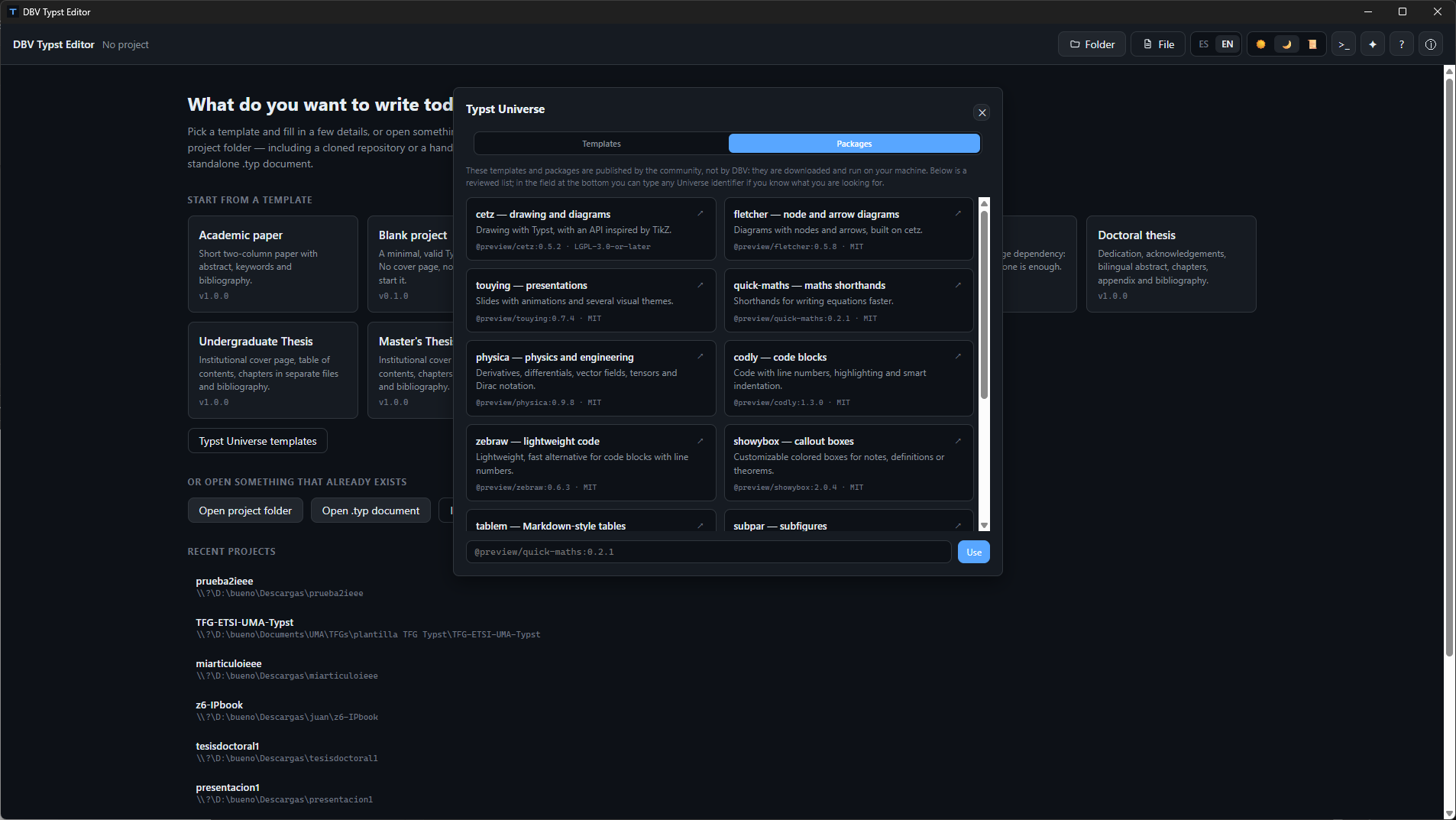The width and height of the screenshot is (1456, 820).
Task: Click the package list scroll-up arrow
Action: (x=984, y=203)
